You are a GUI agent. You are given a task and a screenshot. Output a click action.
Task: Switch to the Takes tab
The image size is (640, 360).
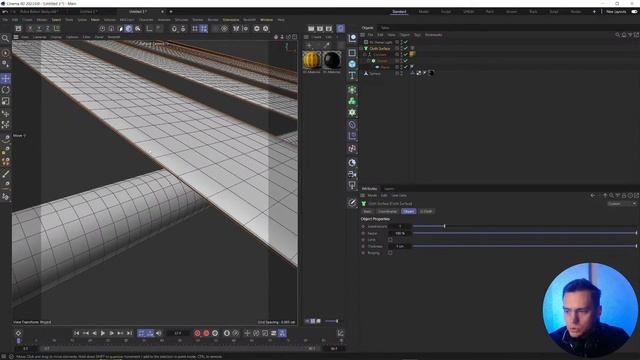tap(385, 28)
